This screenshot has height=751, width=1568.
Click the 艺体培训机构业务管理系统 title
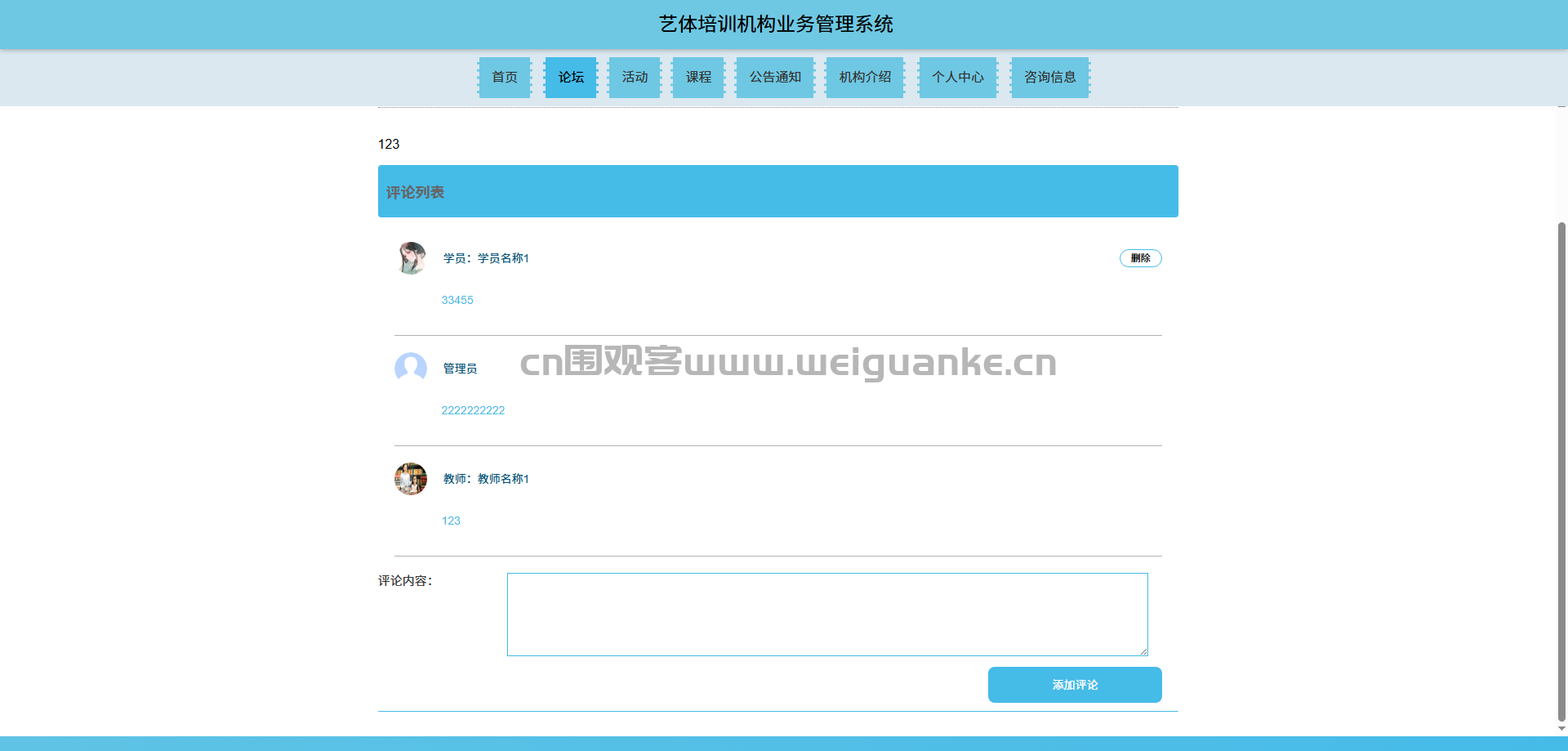pyautogui.click(x=776, y=25)
